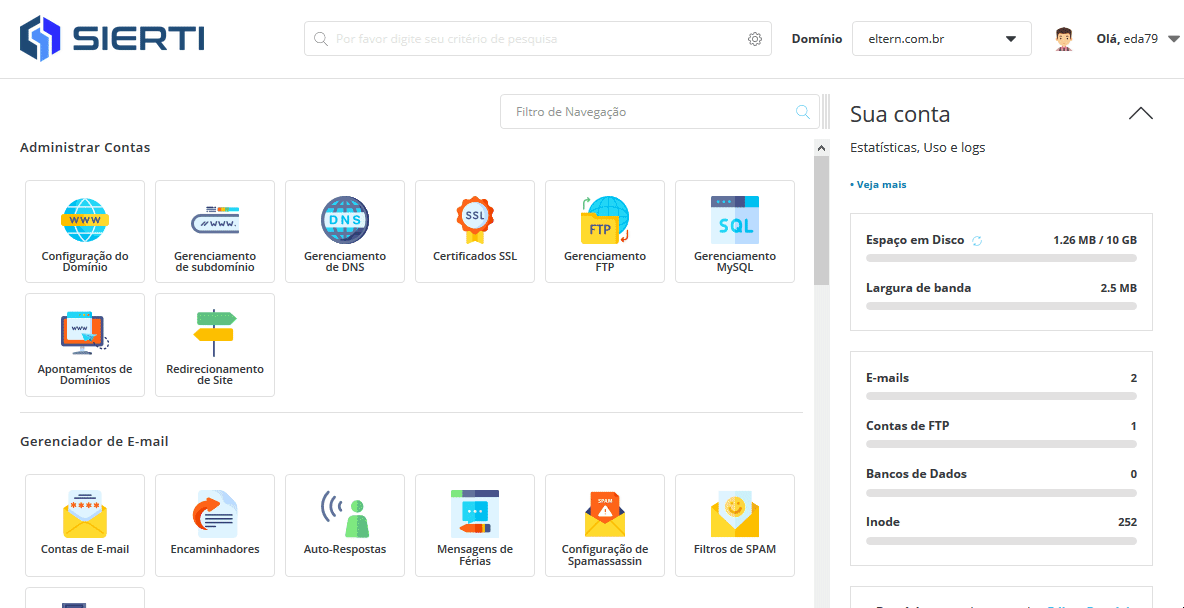Image resolution: width=1184 pixels, height=608 pixels.
Task: Focus the Filtro de Navegação field
Action: click(x=659, y=112)
